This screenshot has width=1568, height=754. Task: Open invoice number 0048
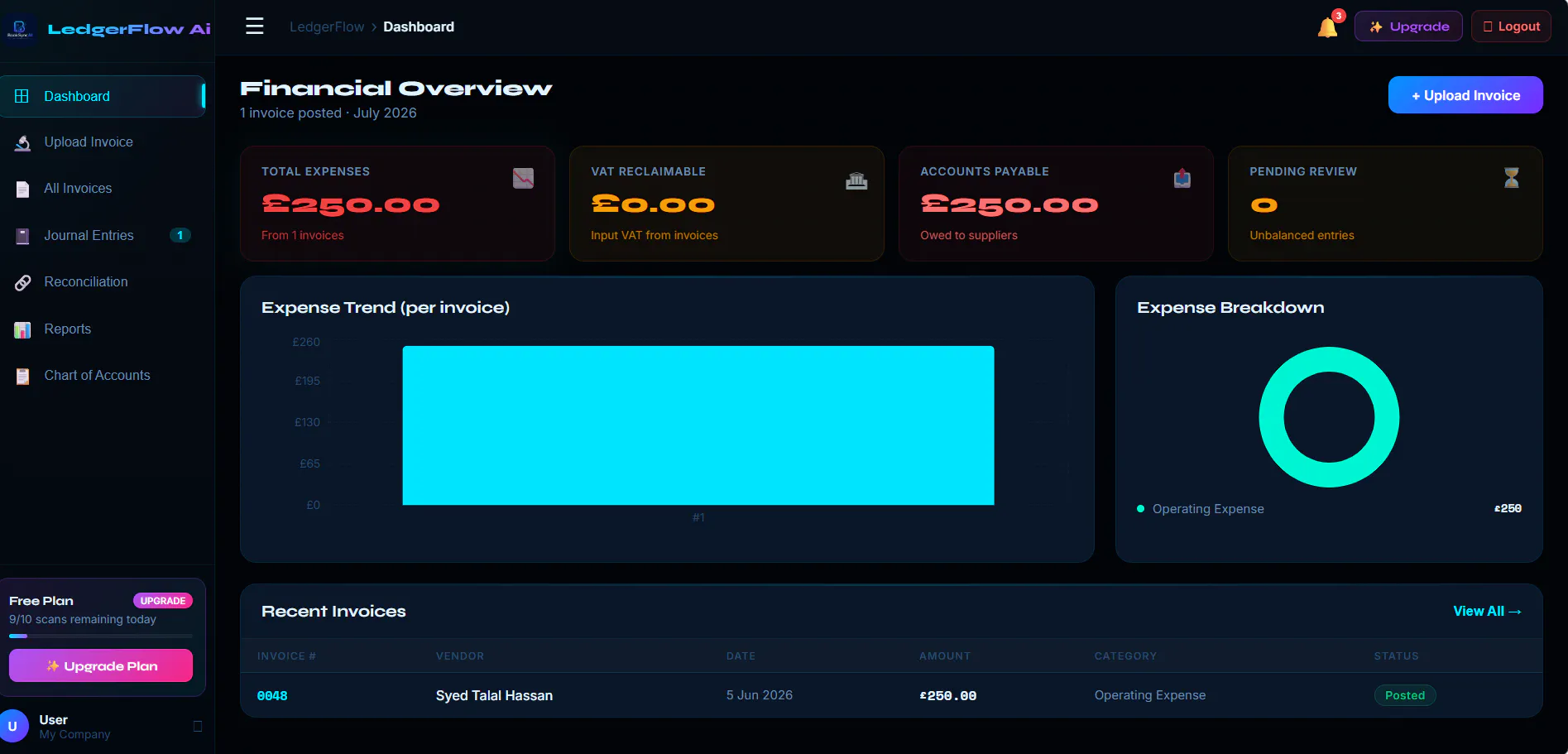click(x=272, y=695)
